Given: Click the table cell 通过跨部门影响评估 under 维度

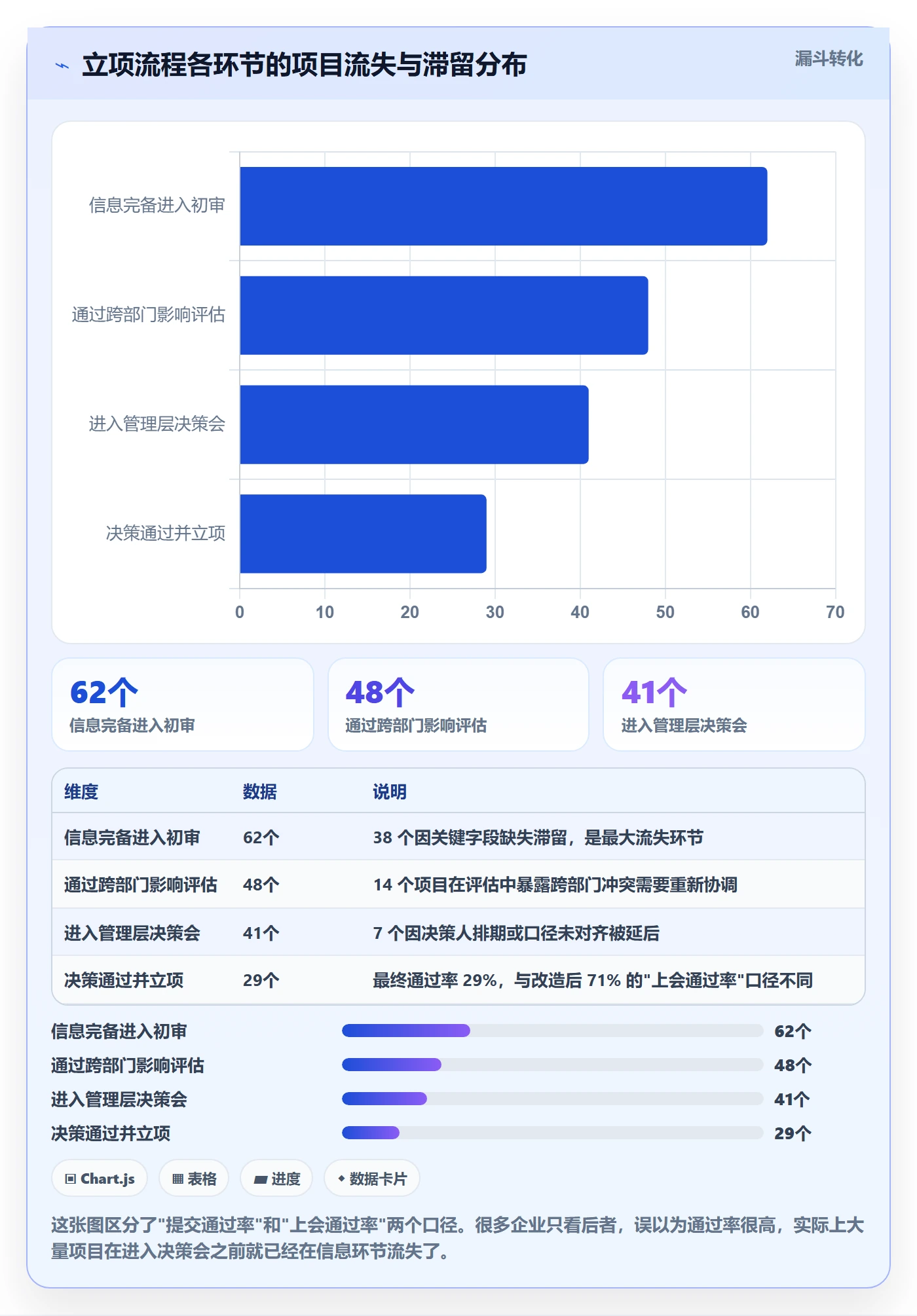Looking at the screenshot, I should [140, 885].
